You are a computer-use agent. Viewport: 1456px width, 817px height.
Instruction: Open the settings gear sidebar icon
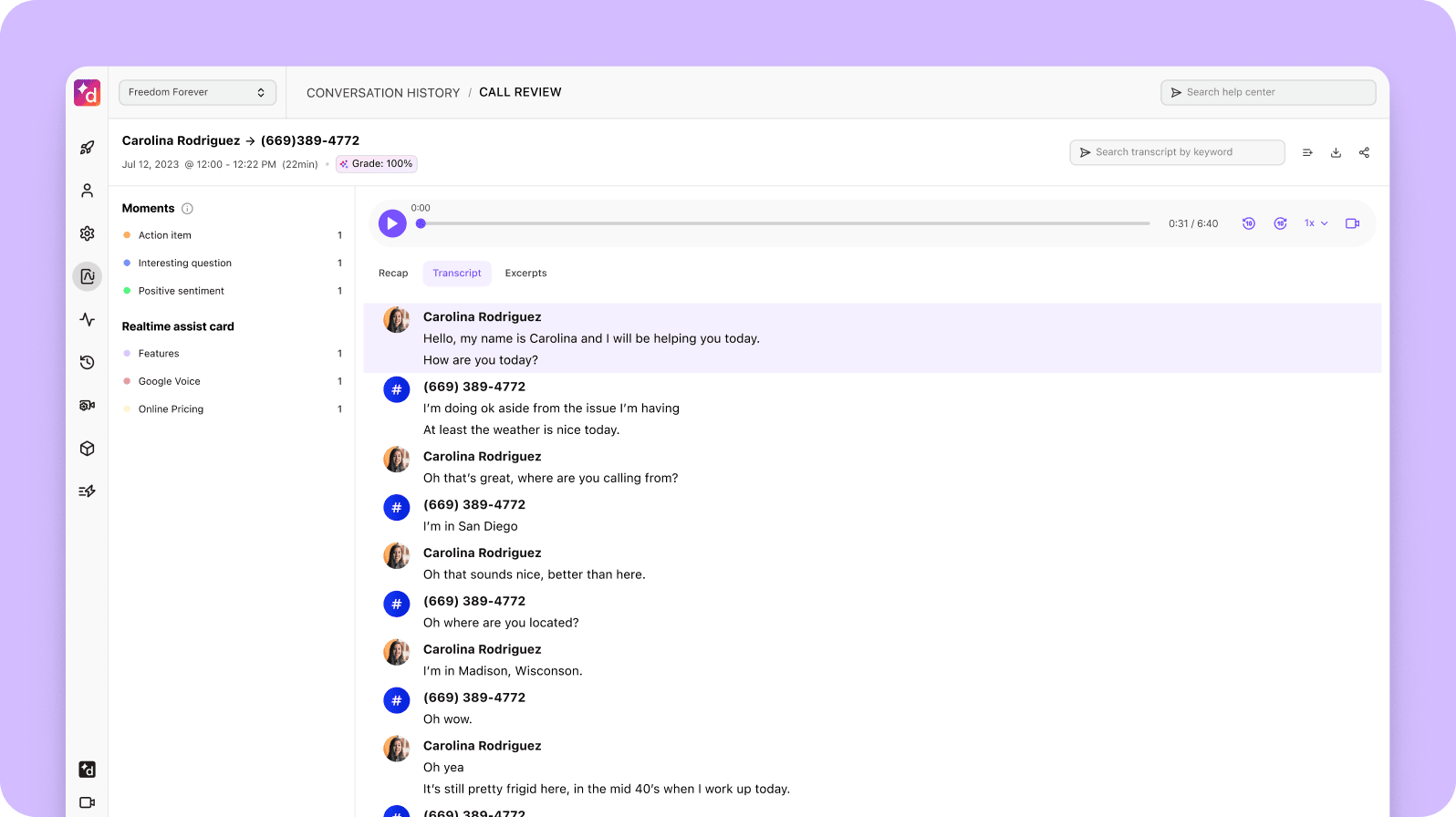point(87,233)
